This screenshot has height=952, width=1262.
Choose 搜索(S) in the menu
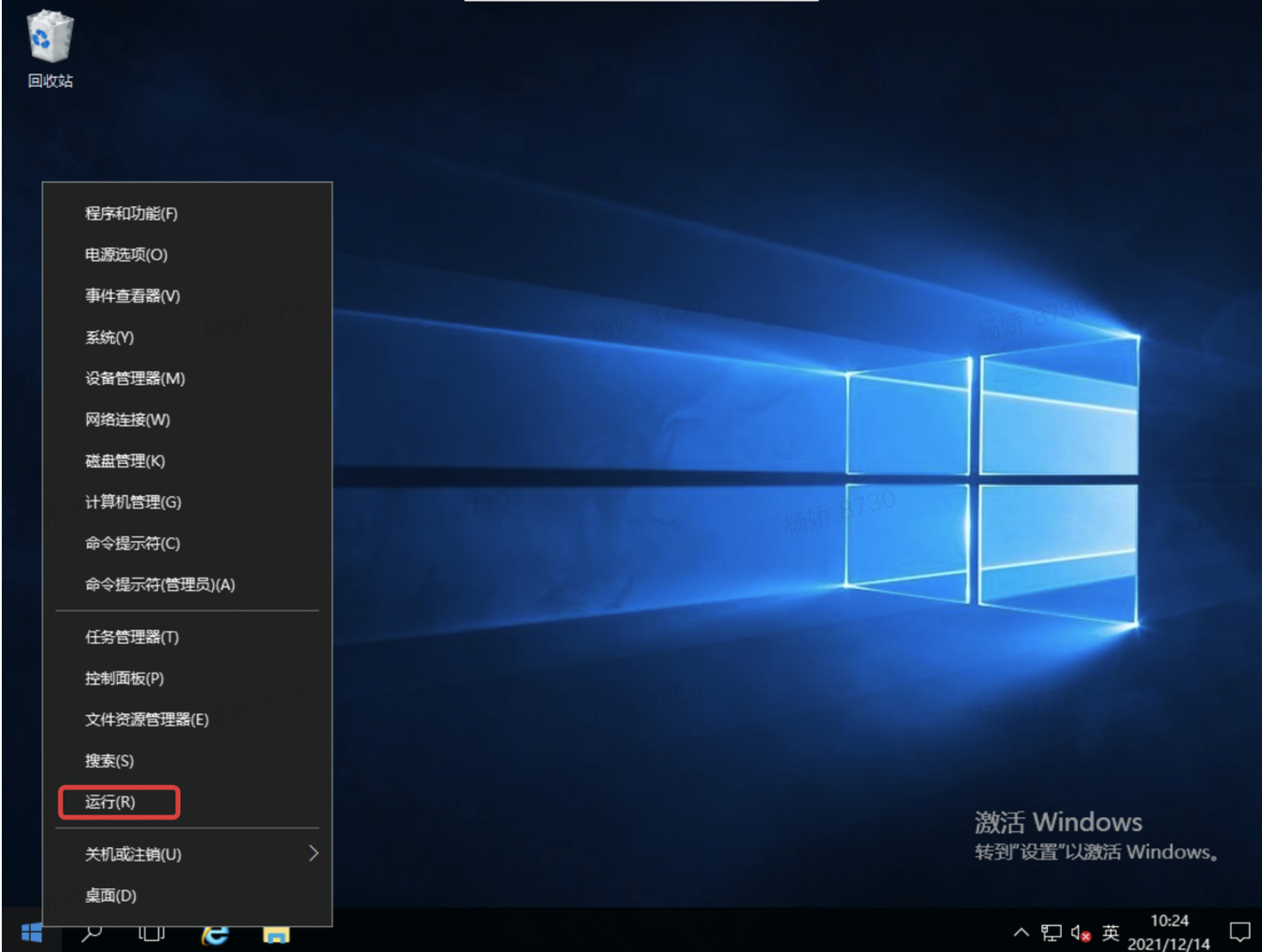pyautogui.click(x=187, y=761)
